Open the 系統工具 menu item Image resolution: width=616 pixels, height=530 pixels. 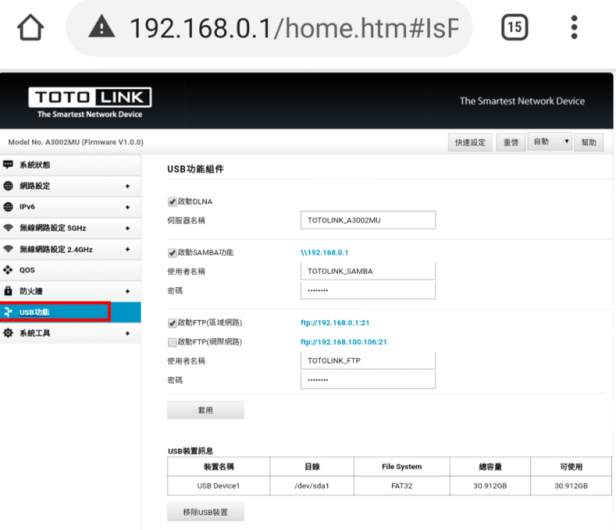70,333
